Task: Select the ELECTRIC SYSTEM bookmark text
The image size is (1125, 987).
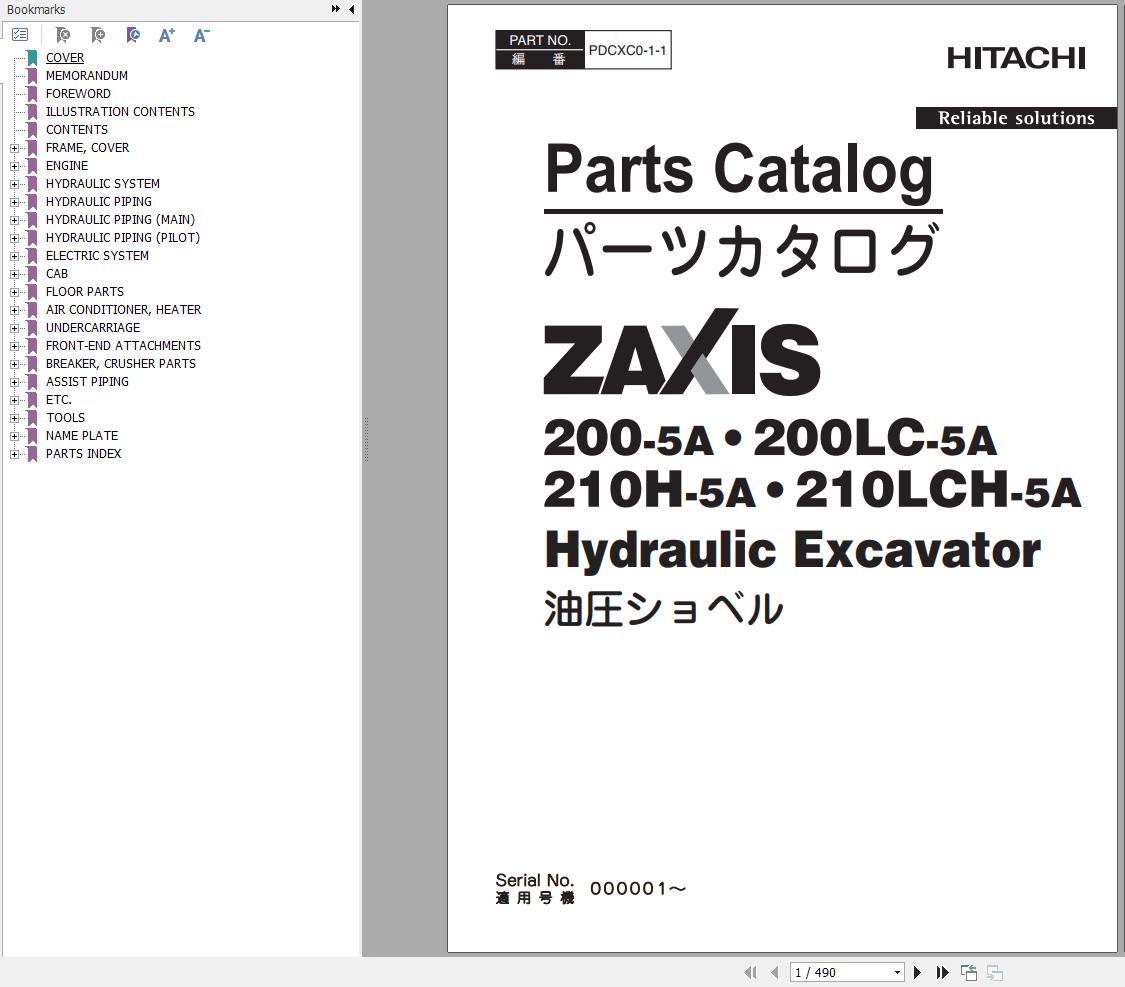Action: 97,255
